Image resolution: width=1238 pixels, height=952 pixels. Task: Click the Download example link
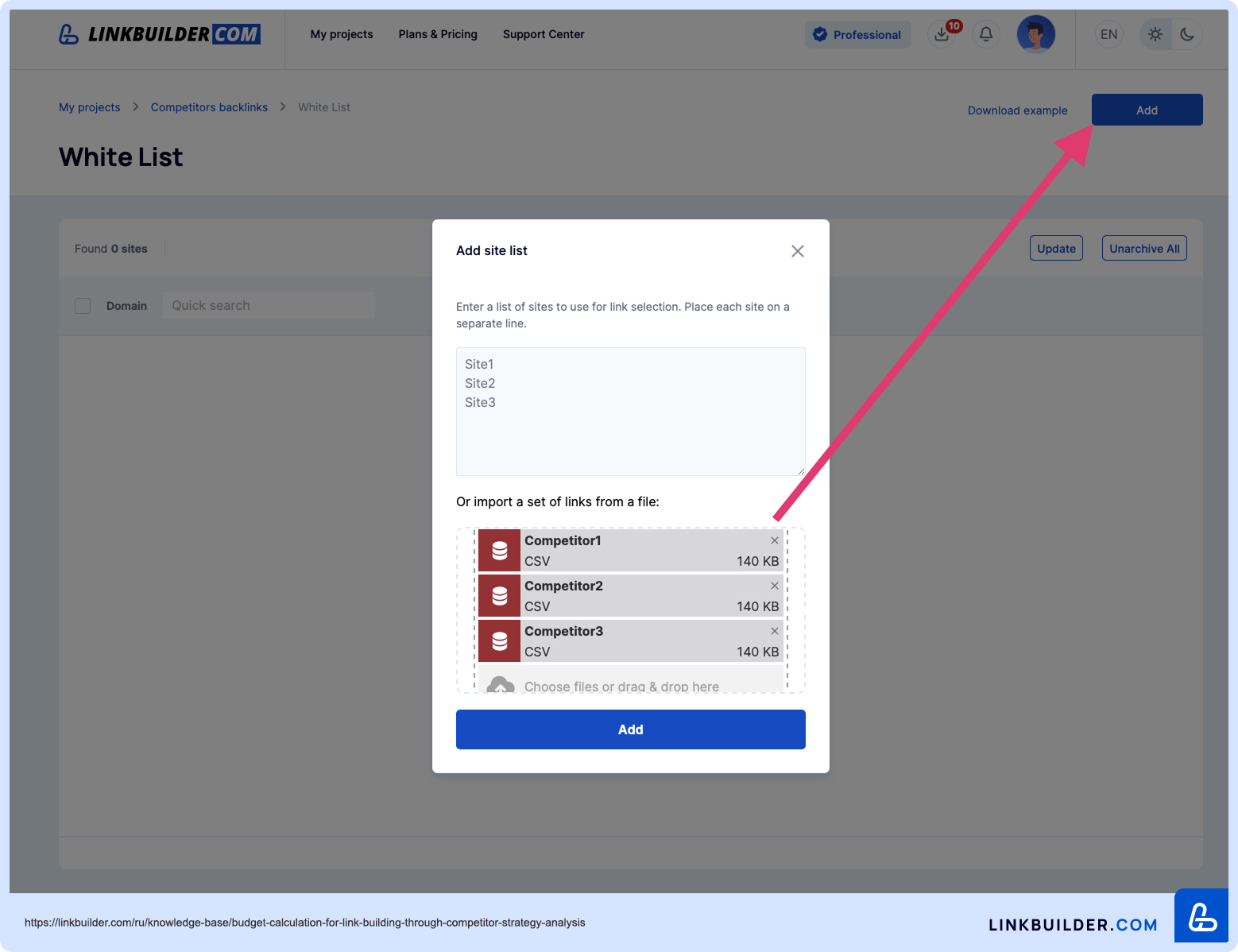click(1017, 110)
